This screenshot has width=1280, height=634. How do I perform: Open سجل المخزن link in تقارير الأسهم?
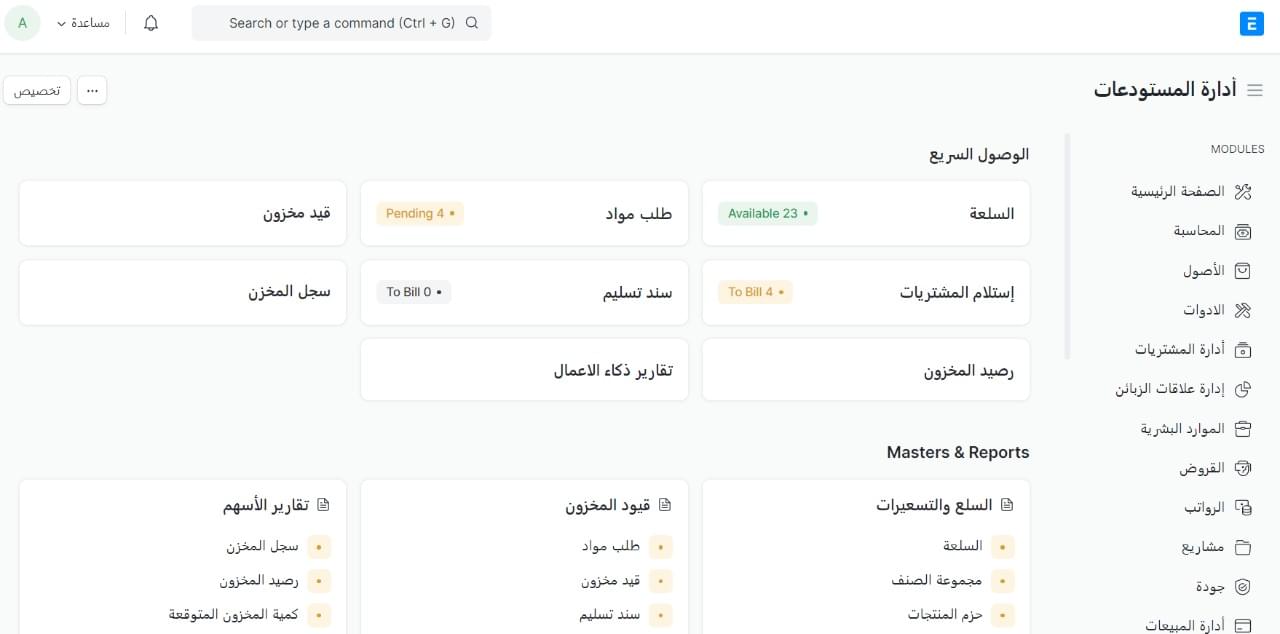click(x=263, y=546)
